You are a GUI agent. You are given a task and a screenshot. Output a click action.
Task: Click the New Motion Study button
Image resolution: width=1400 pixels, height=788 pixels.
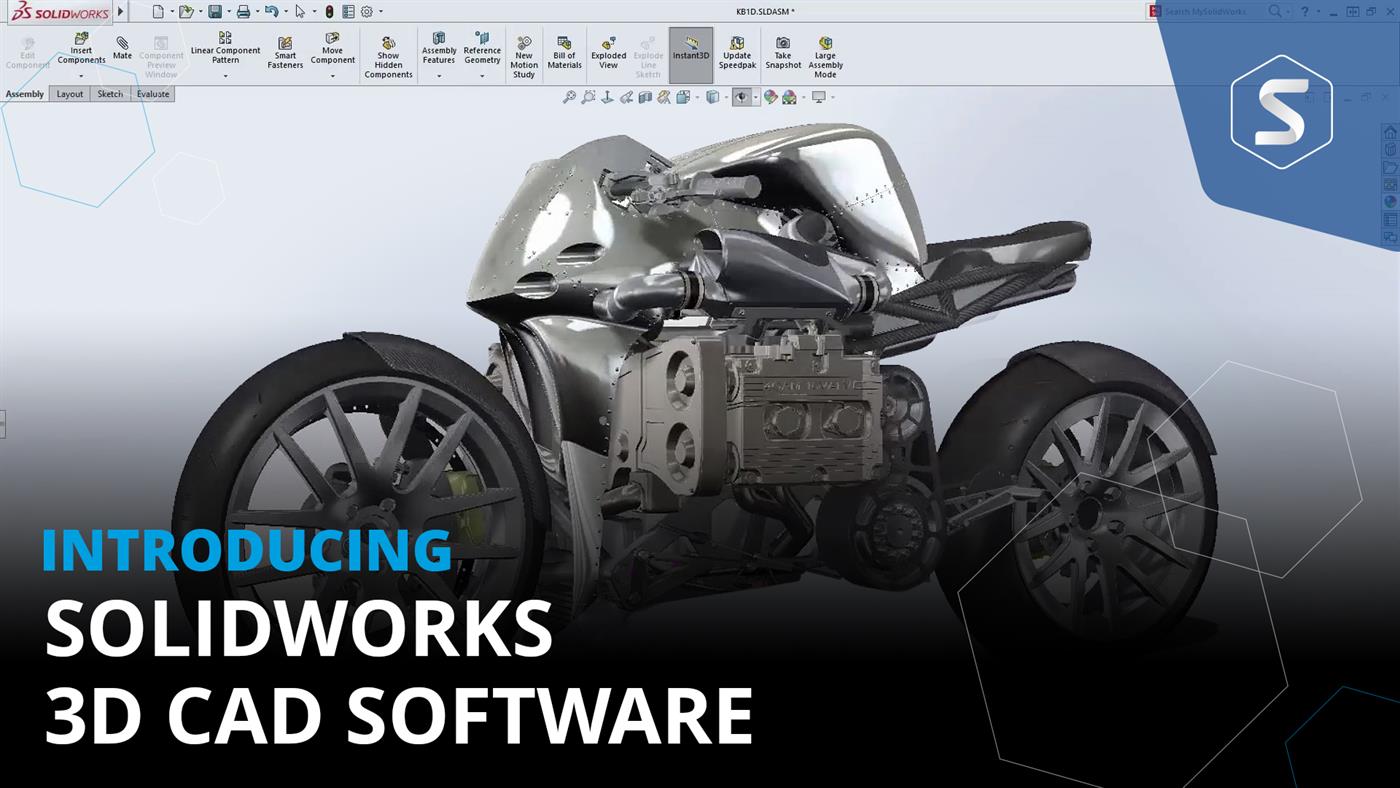point(523,55)
